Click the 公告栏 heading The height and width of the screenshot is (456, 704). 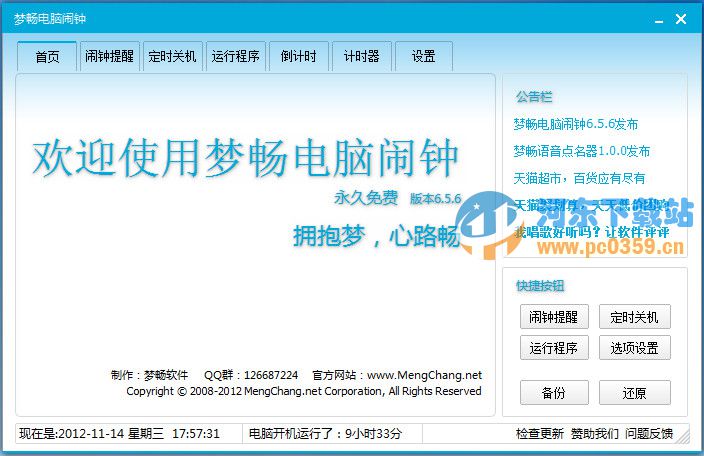coord(534,97)
